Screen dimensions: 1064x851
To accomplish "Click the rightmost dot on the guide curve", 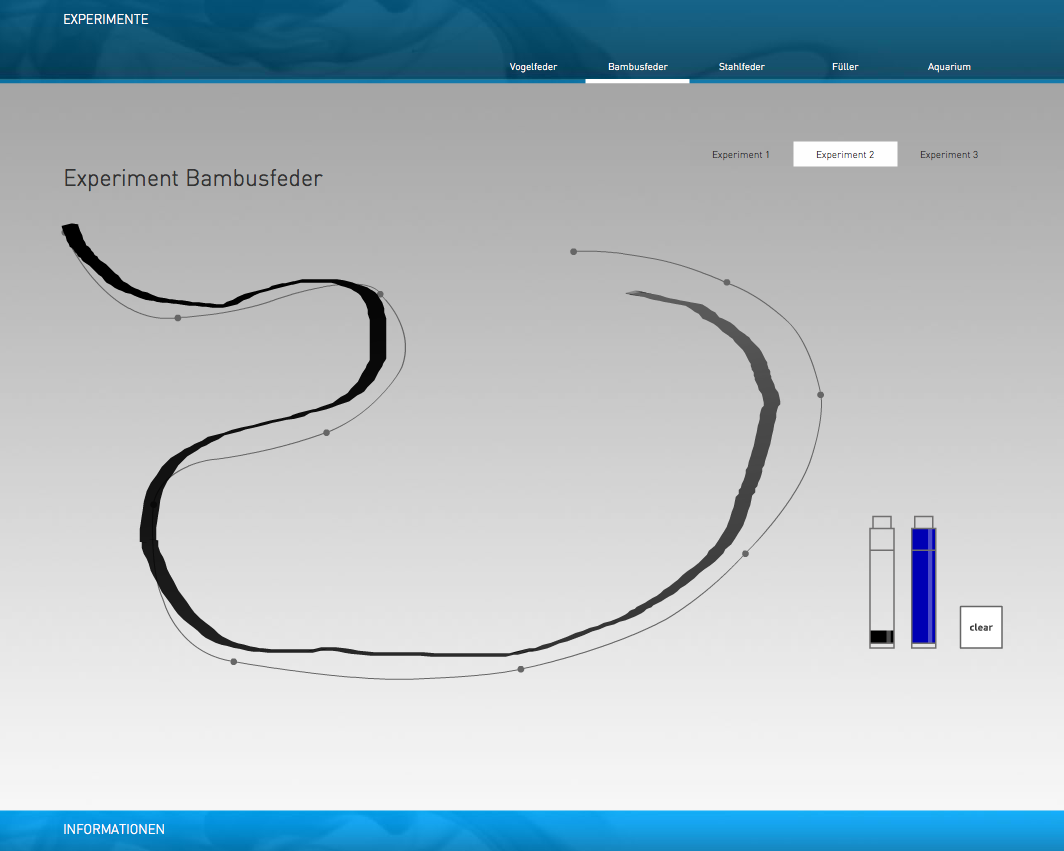I will [x=820, y=395].
